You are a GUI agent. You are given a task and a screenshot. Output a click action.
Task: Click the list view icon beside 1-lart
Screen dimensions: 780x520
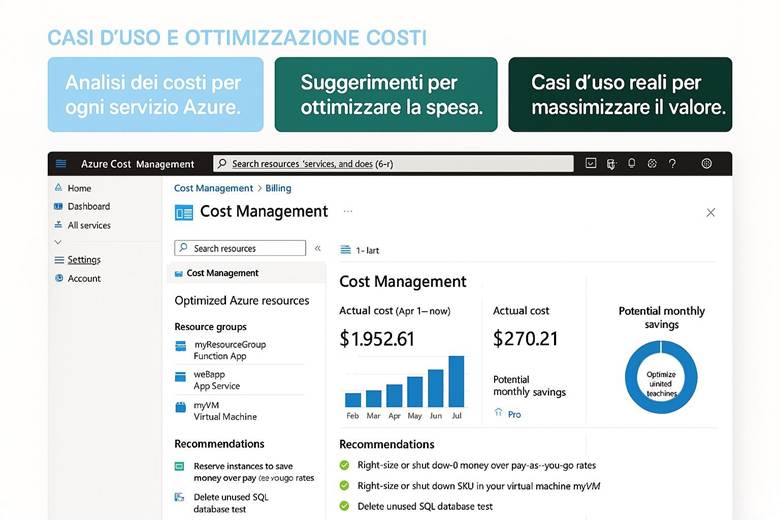coord(345,250)
